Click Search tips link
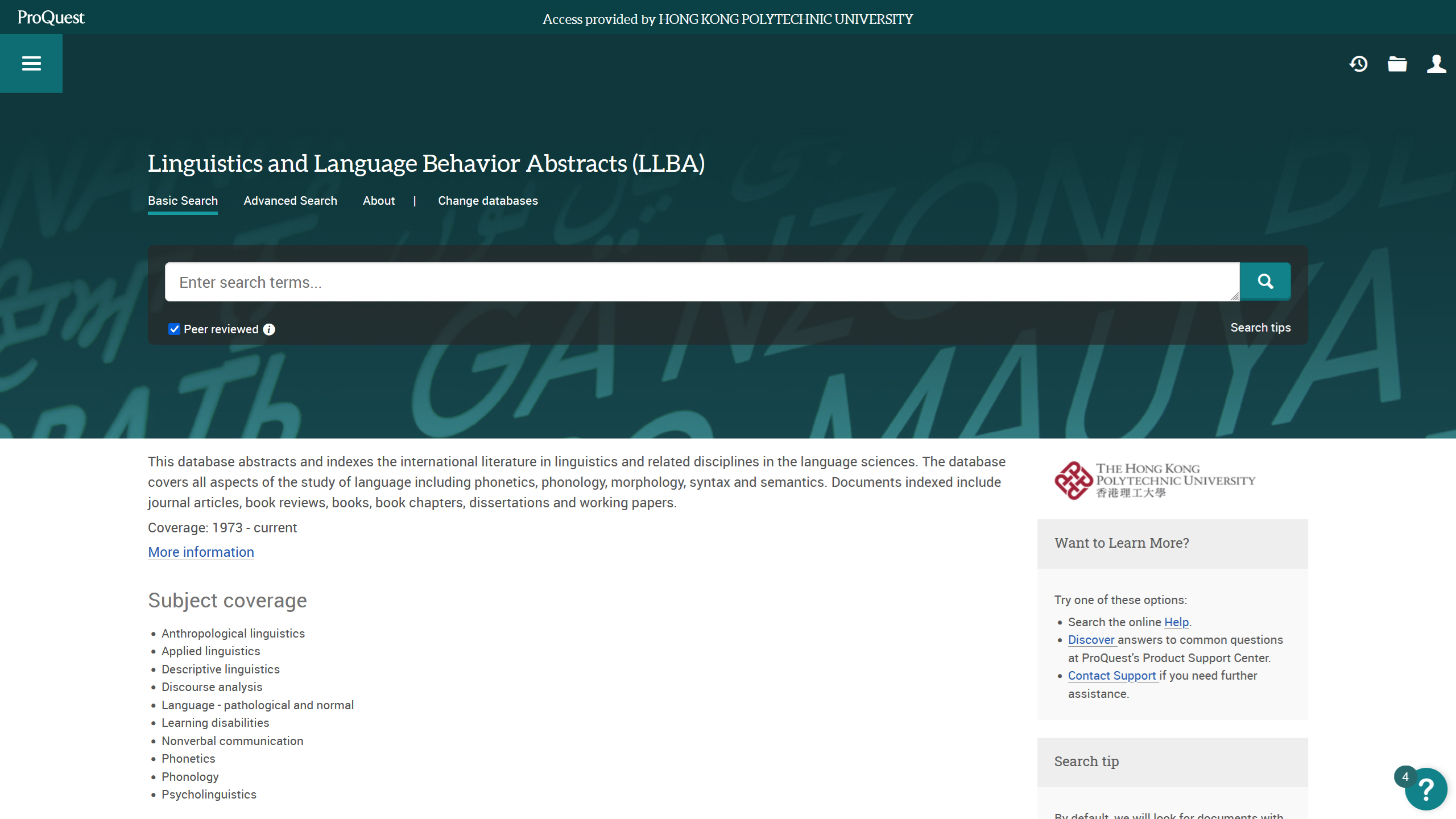Viewport: 1456px width, 819px height. tap(1260, 328)
